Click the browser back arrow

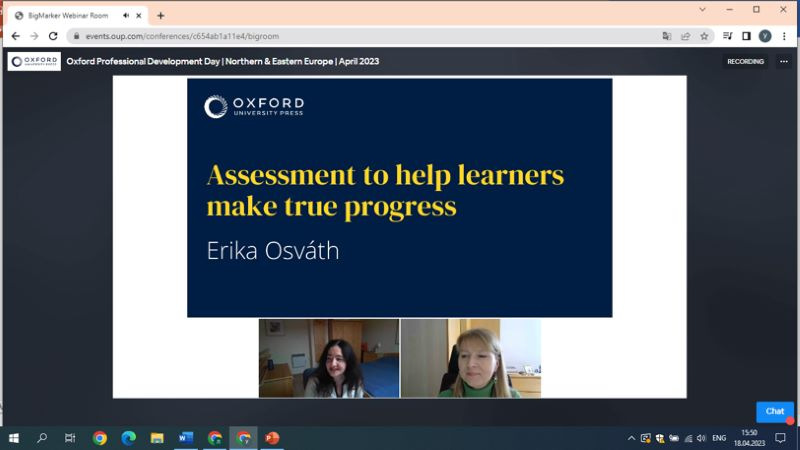click(15, 36)
